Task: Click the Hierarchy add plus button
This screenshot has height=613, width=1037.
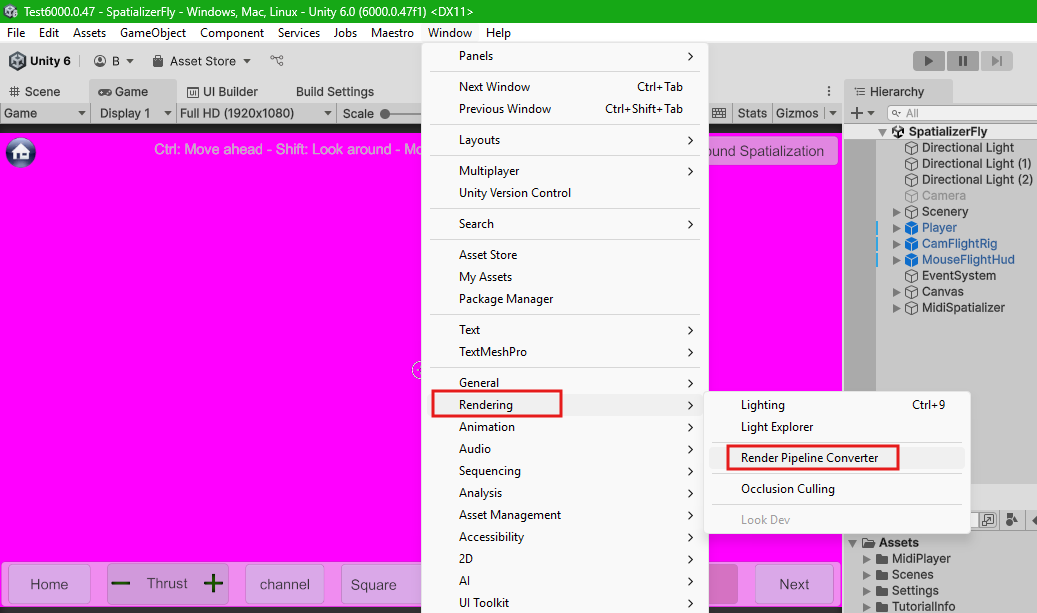Action: click(857, 113)
